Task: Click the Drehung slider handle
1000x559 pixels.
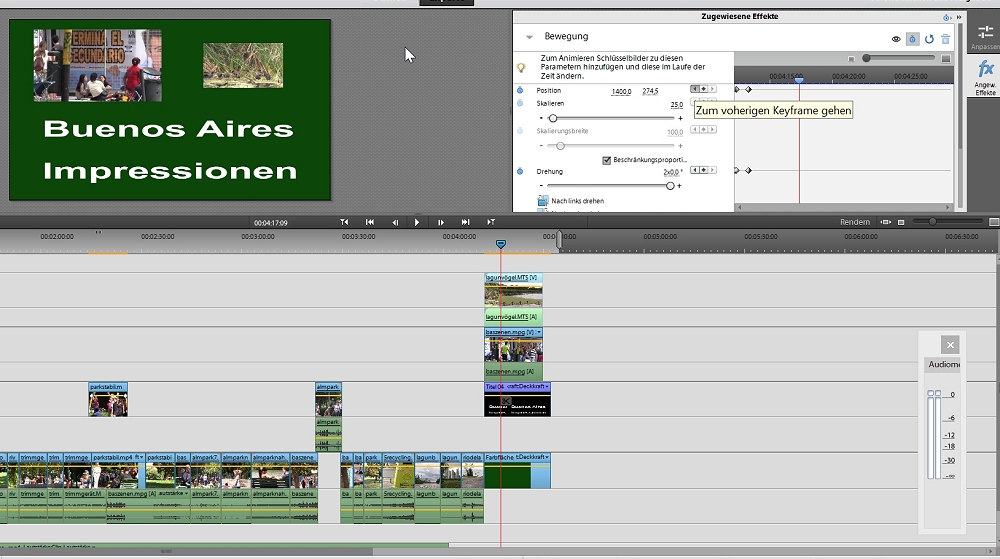Action: pos(670,185)
